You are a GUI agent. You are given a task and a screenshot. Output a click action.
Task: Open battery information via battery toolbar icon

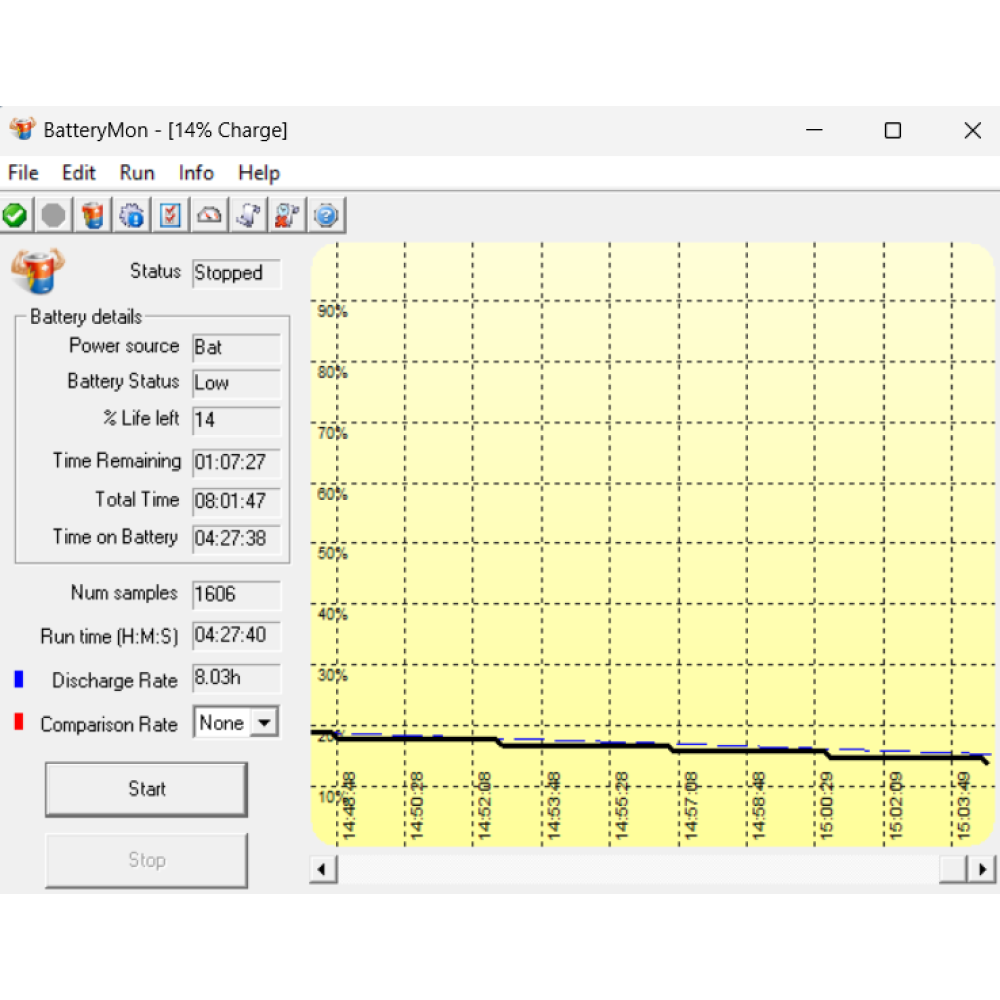93,215
